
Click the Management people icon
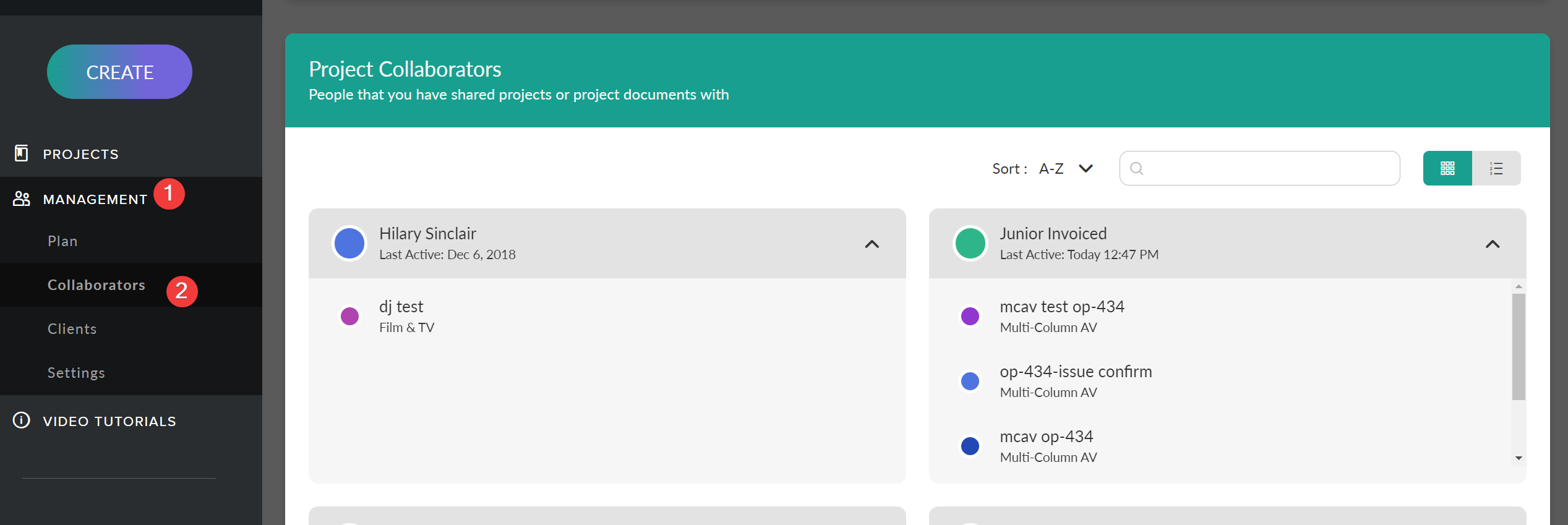click(22, 198)
